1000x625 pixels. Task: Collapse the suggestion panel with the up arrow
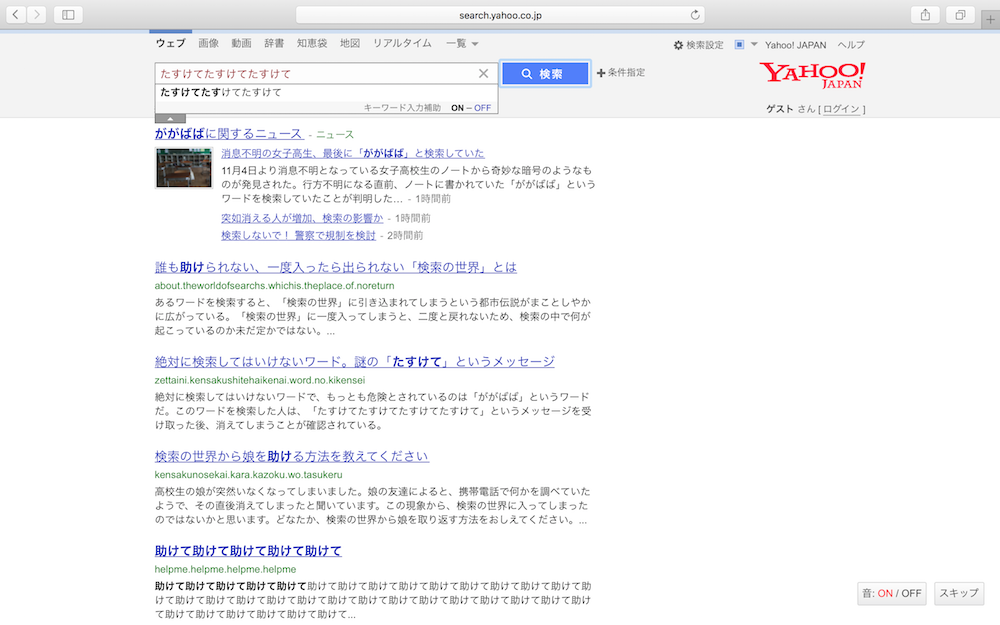point(170,119)
